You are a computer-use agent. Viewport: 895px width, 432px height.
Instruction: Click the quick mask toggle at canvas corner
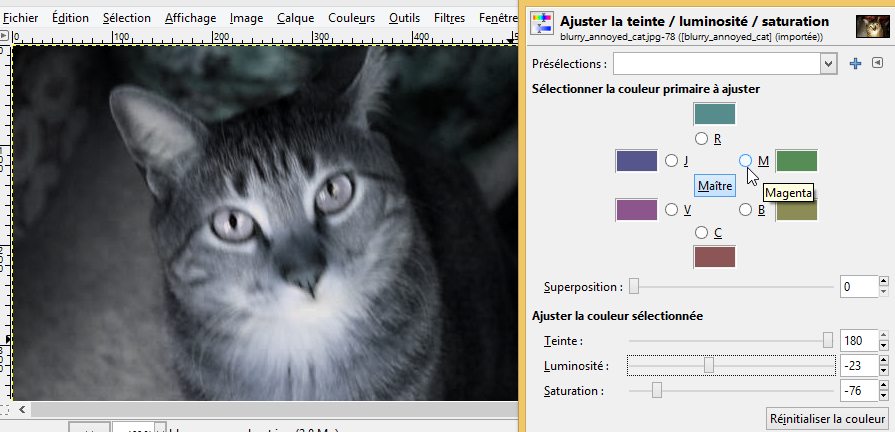pyautogui.click(x=4, y=409)
